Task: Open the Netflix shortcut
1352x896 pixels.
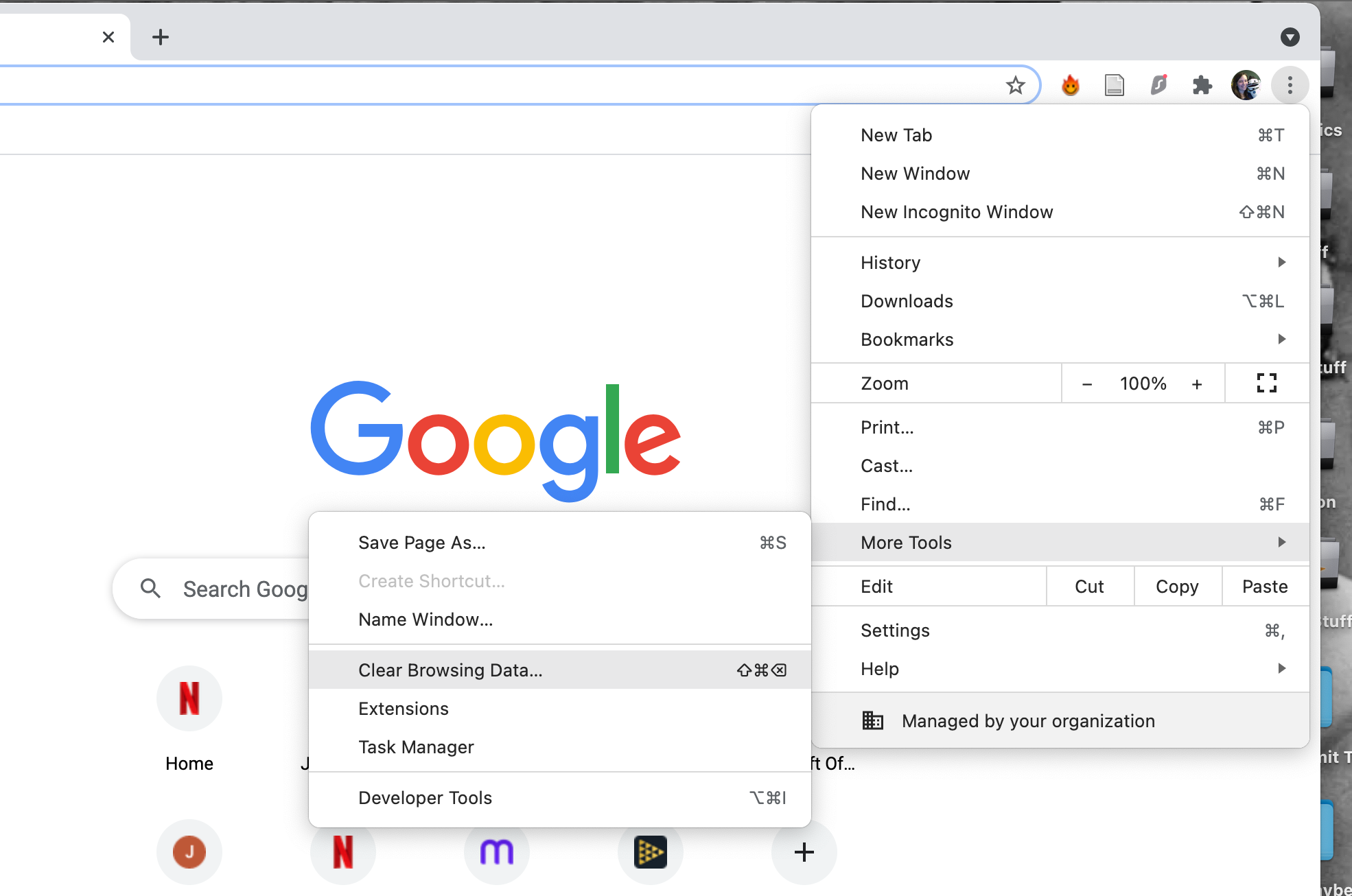Action: coord(342,851)
